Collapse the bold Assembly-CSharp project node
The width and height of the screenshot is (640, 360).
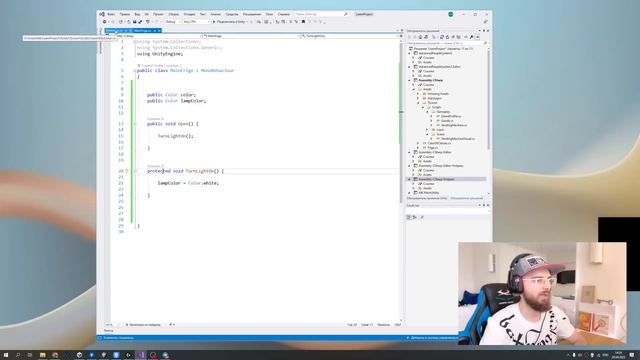(410, 80)
